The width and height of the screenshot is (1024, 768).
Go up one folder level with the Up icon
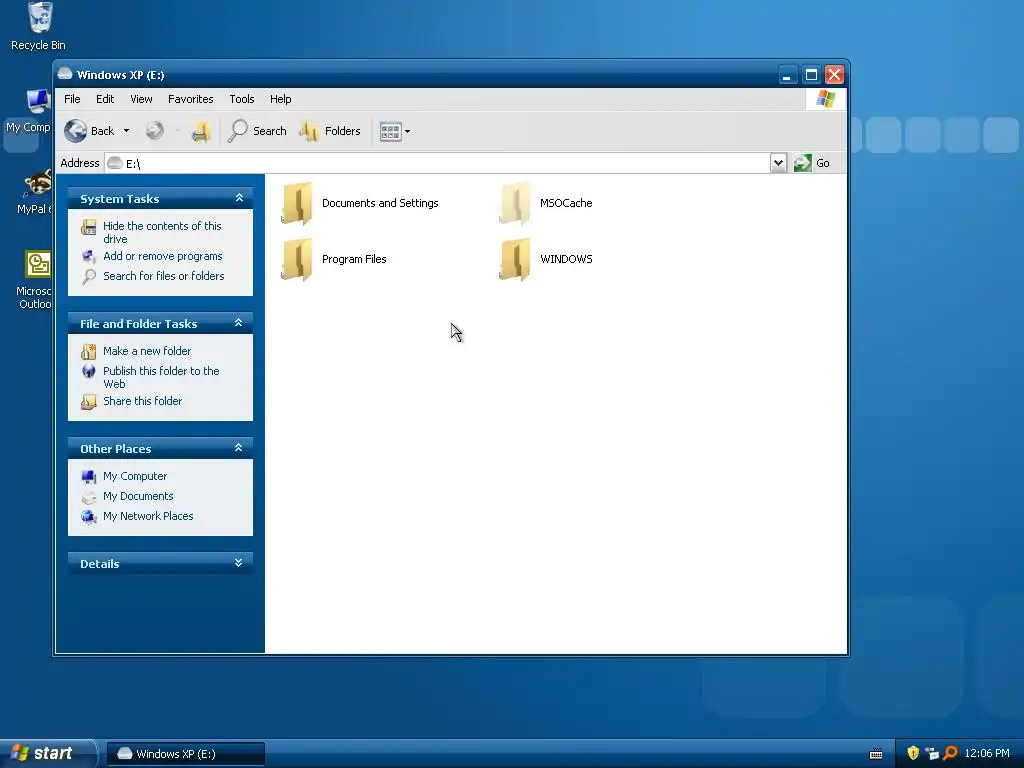[201, 132]
